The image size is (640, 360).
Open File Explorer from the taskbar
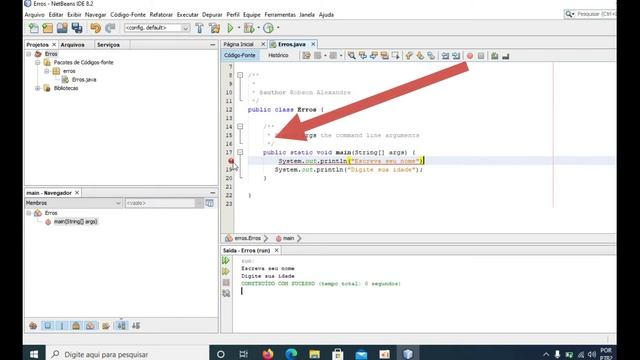(x=314, y=354)
